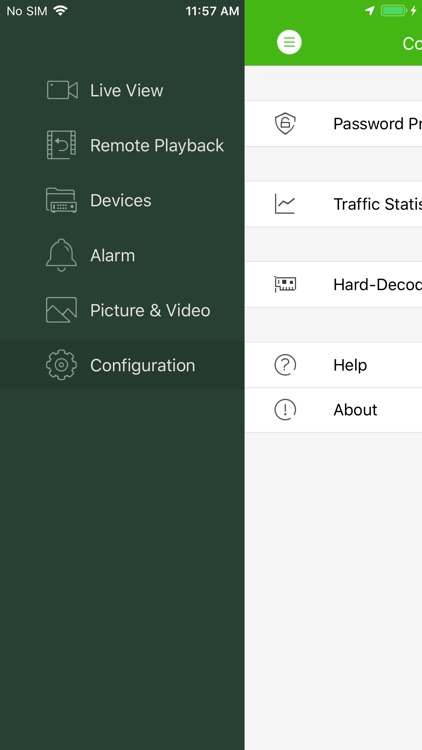Tap the About exclamation icon
The image size is (422, 750).
[x=285, y=410]
